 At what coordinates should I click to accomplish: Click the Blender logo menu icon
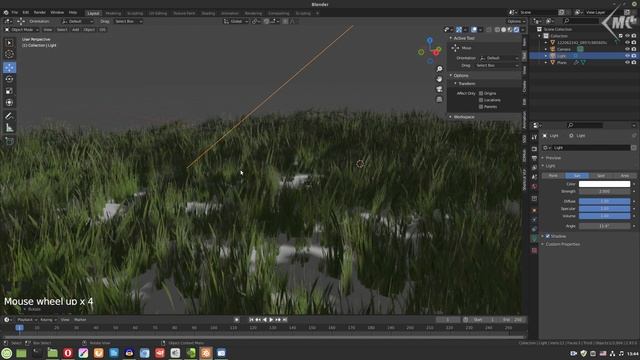click(6, 13)
